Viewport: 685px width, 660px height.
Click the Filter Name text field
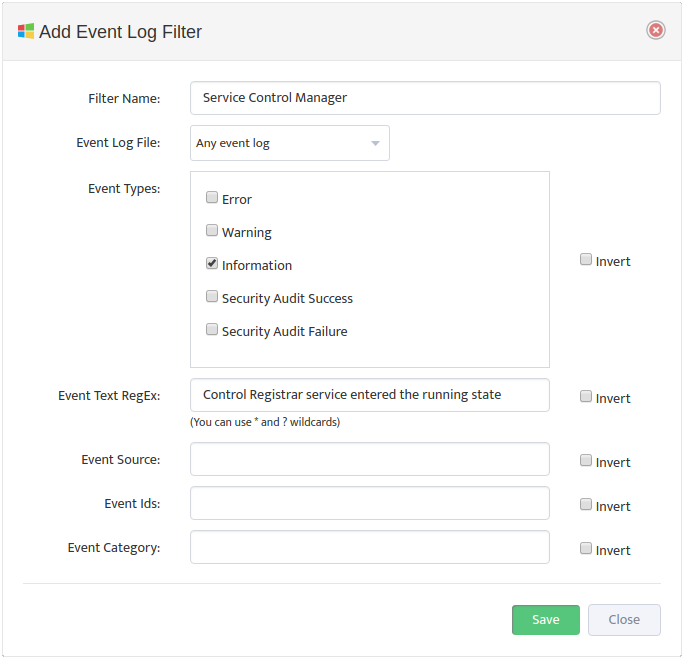[425, 98]
